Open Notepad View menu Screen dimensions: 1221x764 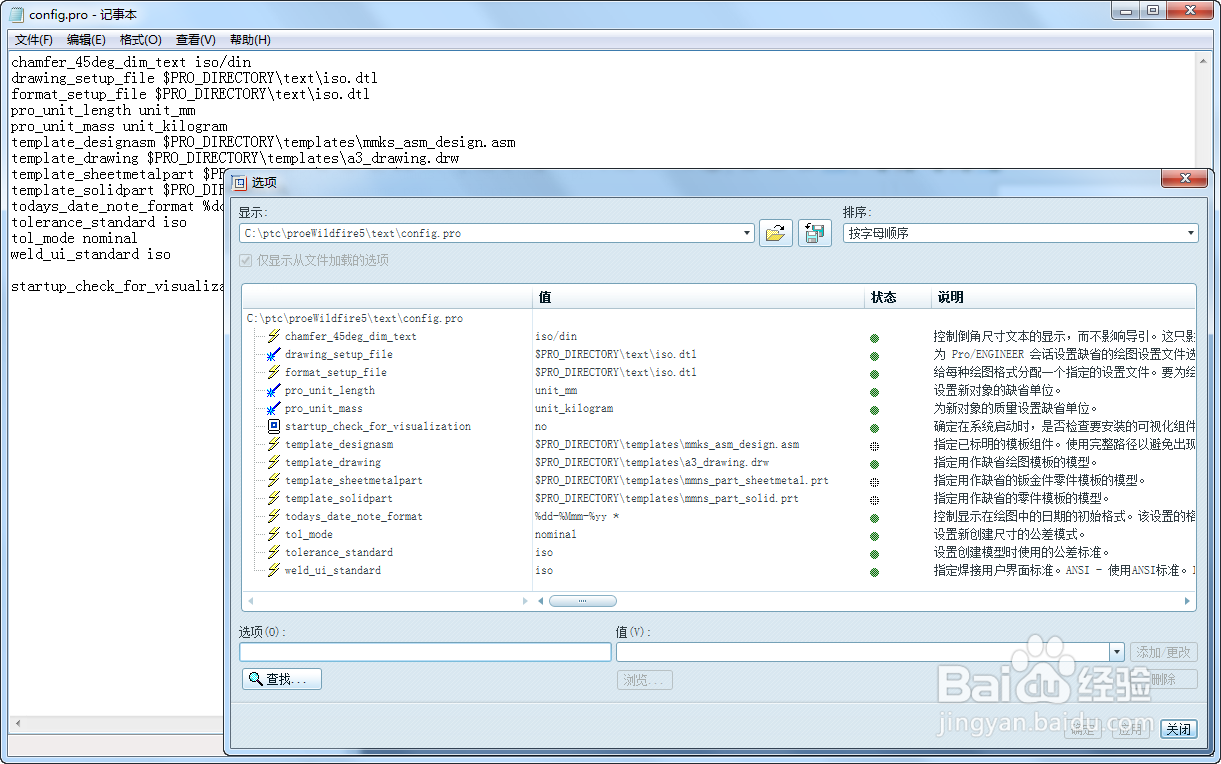pos(195,40)
